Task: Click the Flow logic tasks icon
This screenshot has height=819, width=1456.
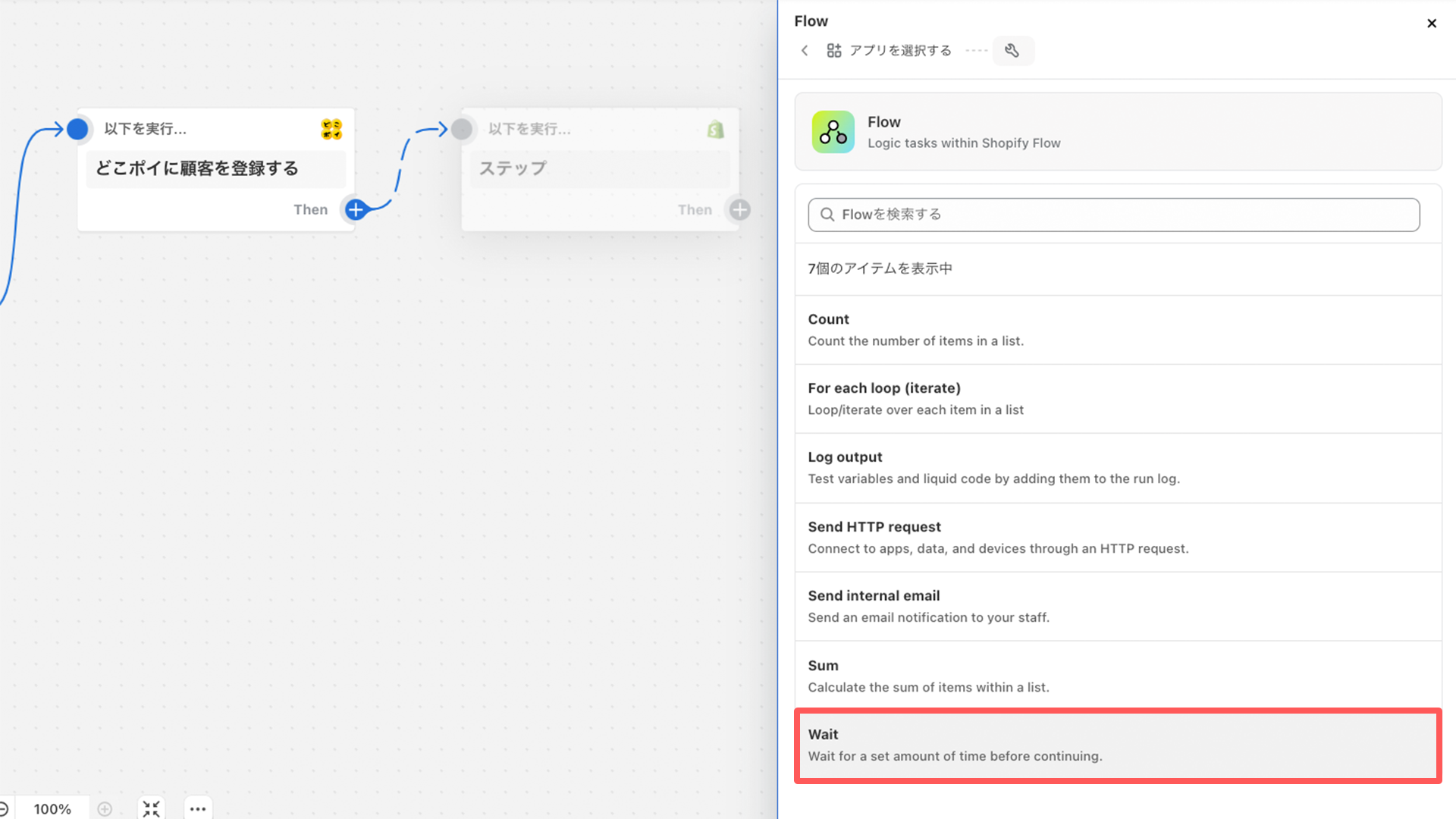Action: point(832,131)
